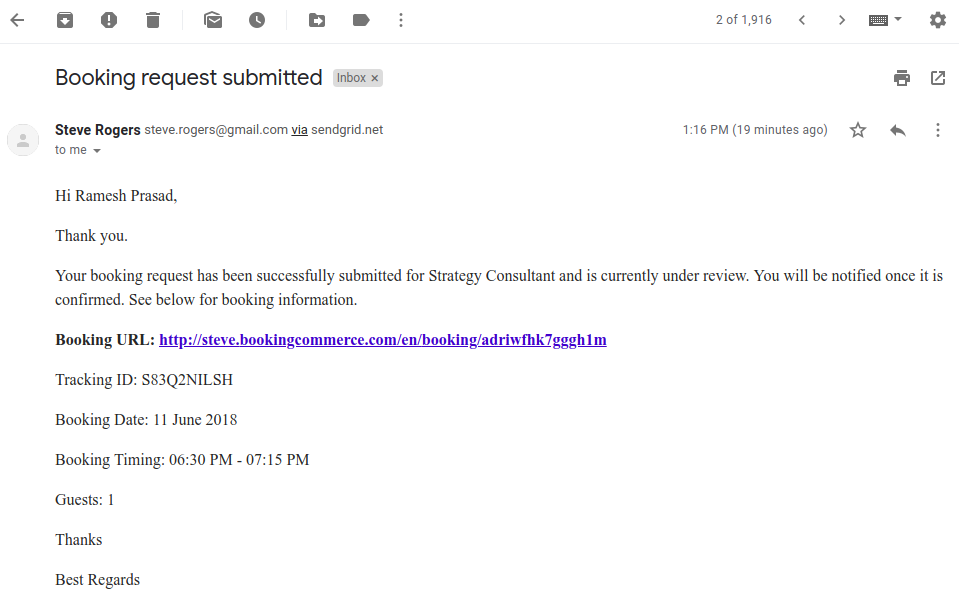The height and width of the screenshot is (600, 959).
Task: Go to the older email with right chevron
Action: (x=842, y=20)
